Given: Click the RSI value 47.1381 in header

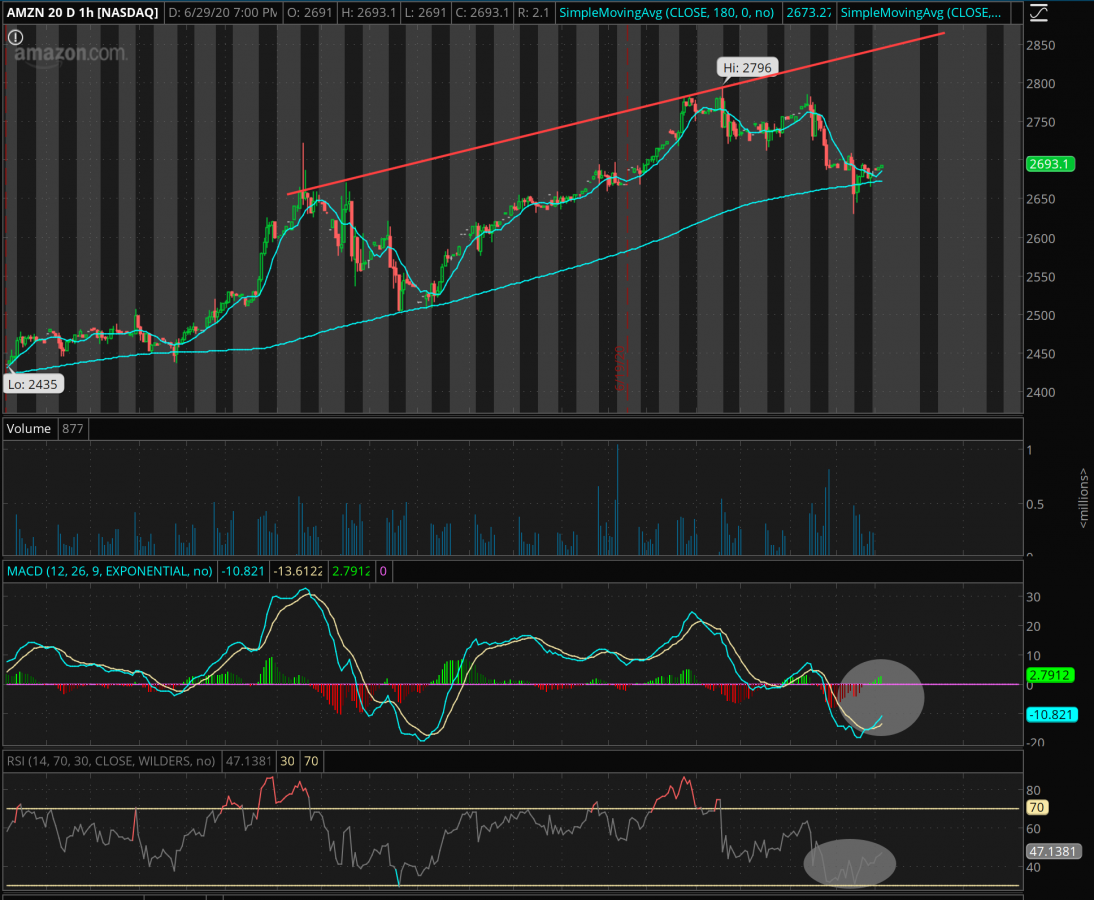Looking at the screenshot, I should 248,761.
